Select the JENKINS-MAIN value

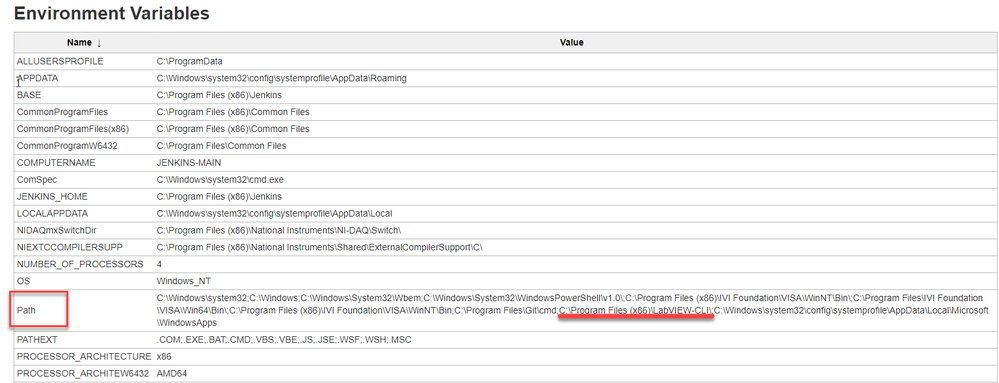click(189, 163)
